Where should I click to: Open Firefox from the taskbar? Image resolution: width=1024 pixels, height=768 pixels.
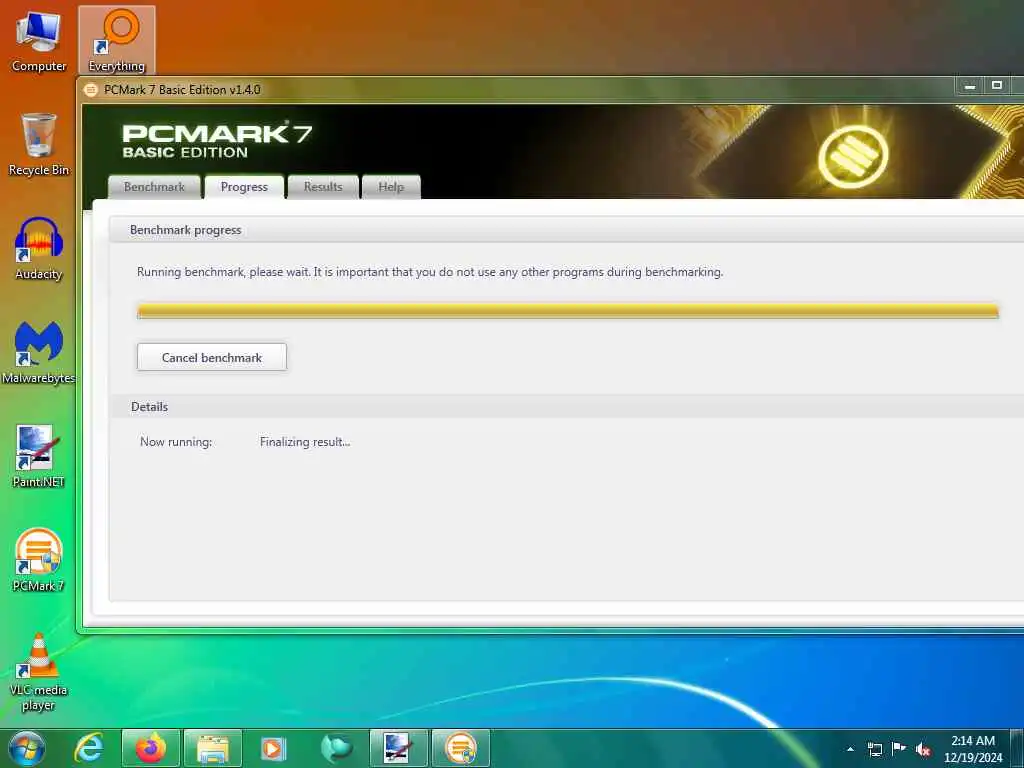click(150, 748)
